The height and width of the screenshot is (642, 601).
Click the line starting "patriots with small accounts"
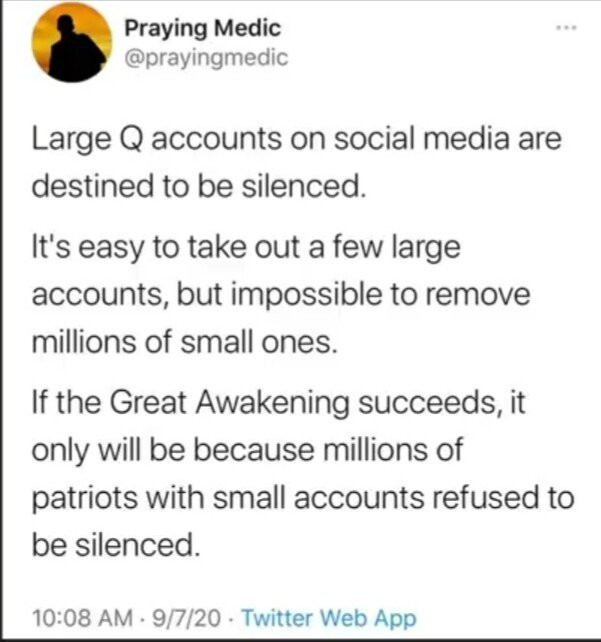point(302,496)
